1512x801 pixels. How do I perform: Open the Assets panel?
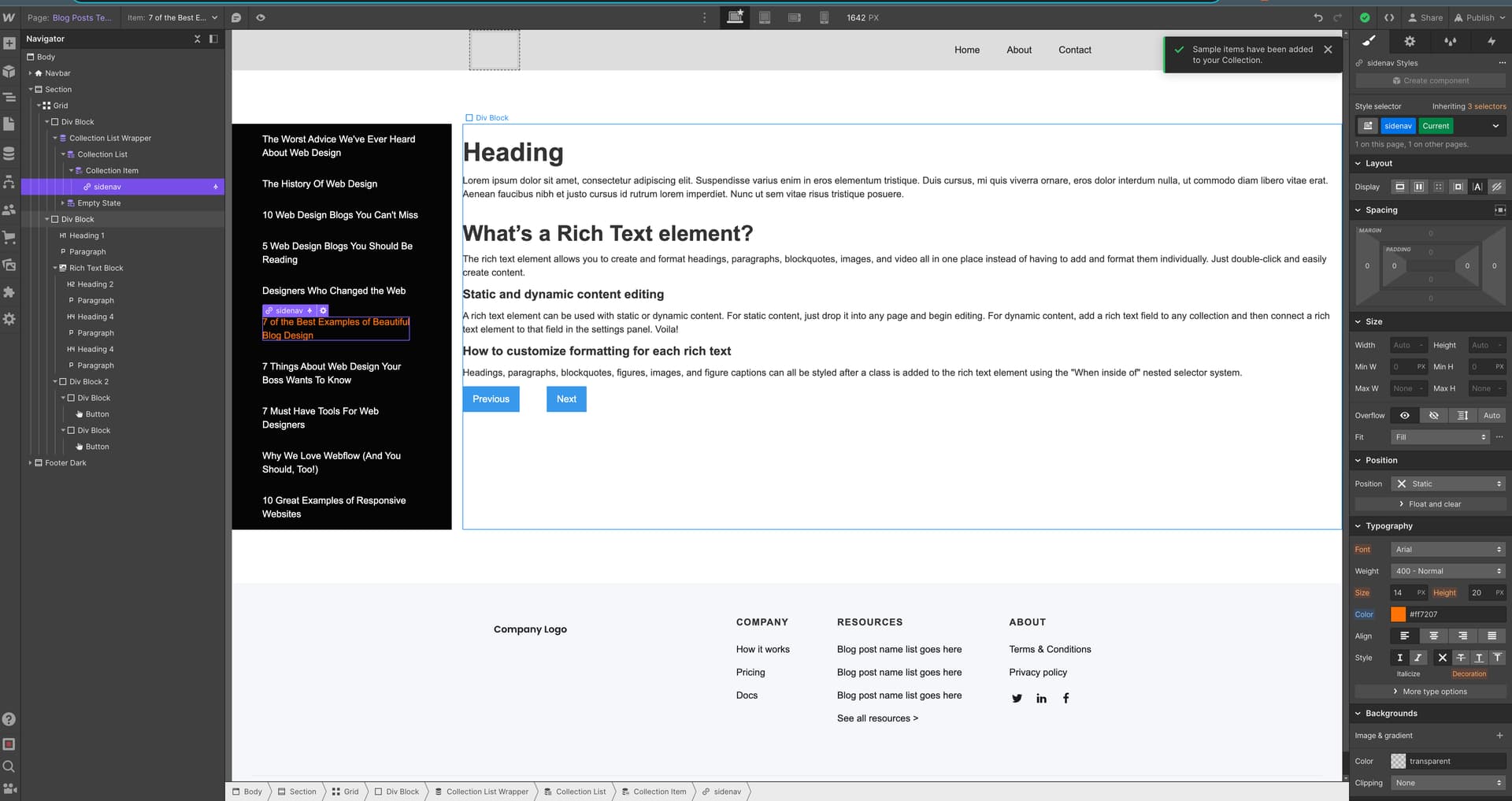pyautogui.click(x=9, y=265)
